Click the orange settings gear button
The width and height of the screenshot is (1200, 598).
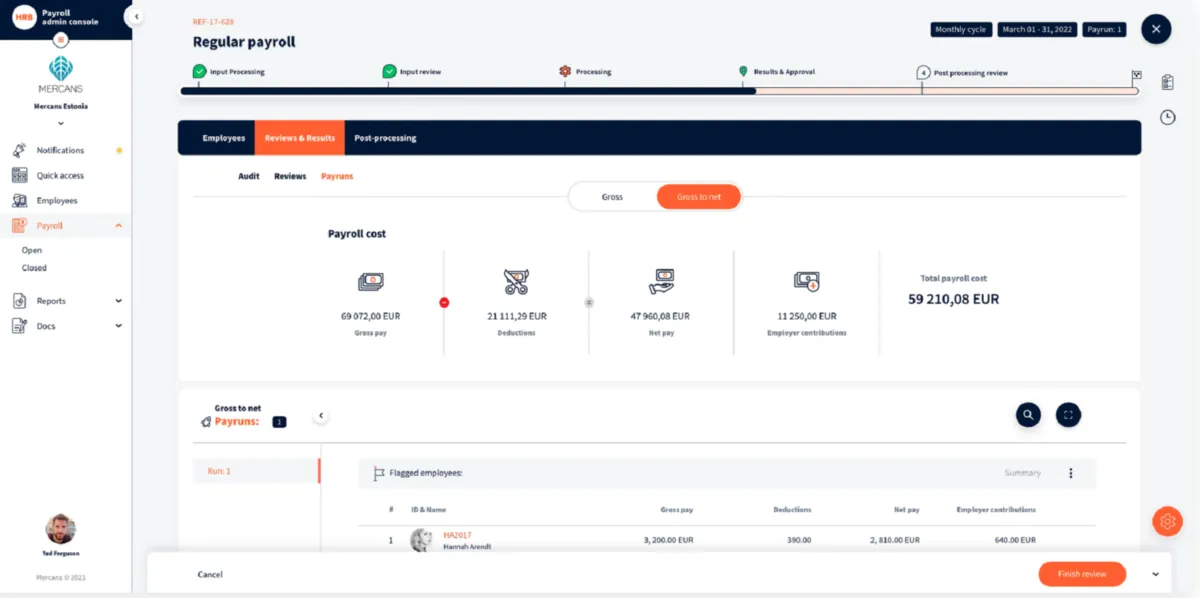pyautogui.click(x=1167, y=521)
